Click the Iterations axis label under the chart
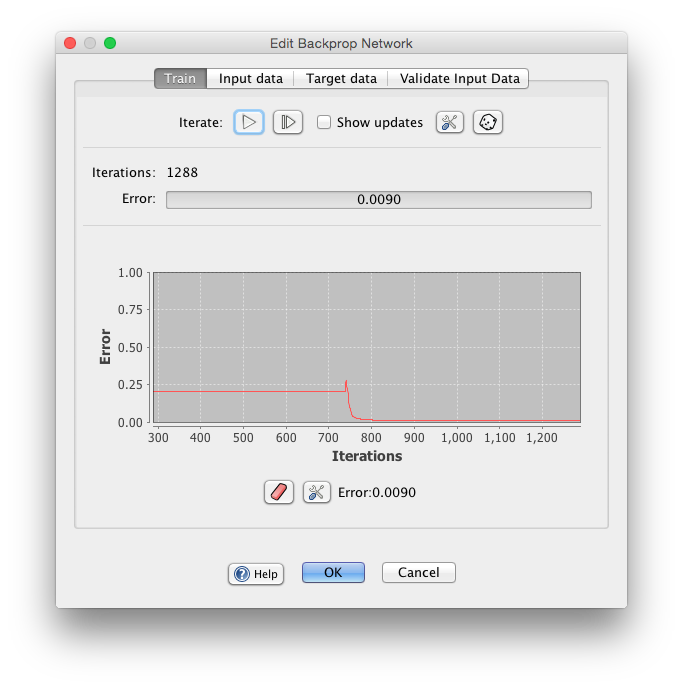This screenshot has width=683, height=688. tap(367, 456)
